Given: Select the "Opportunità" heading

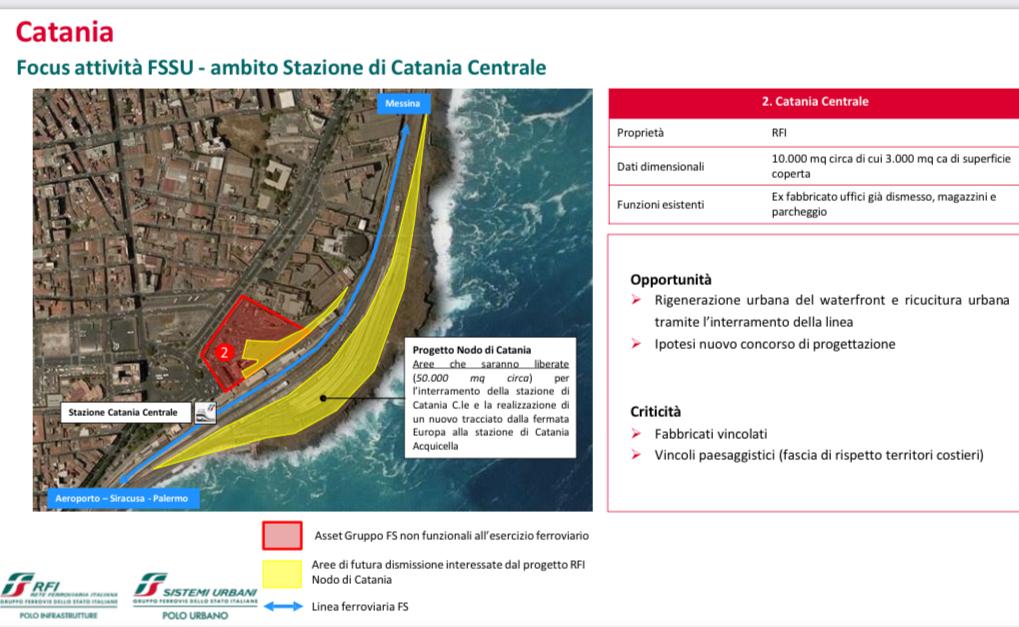Looking at the screenshot, I should [671, 280].
